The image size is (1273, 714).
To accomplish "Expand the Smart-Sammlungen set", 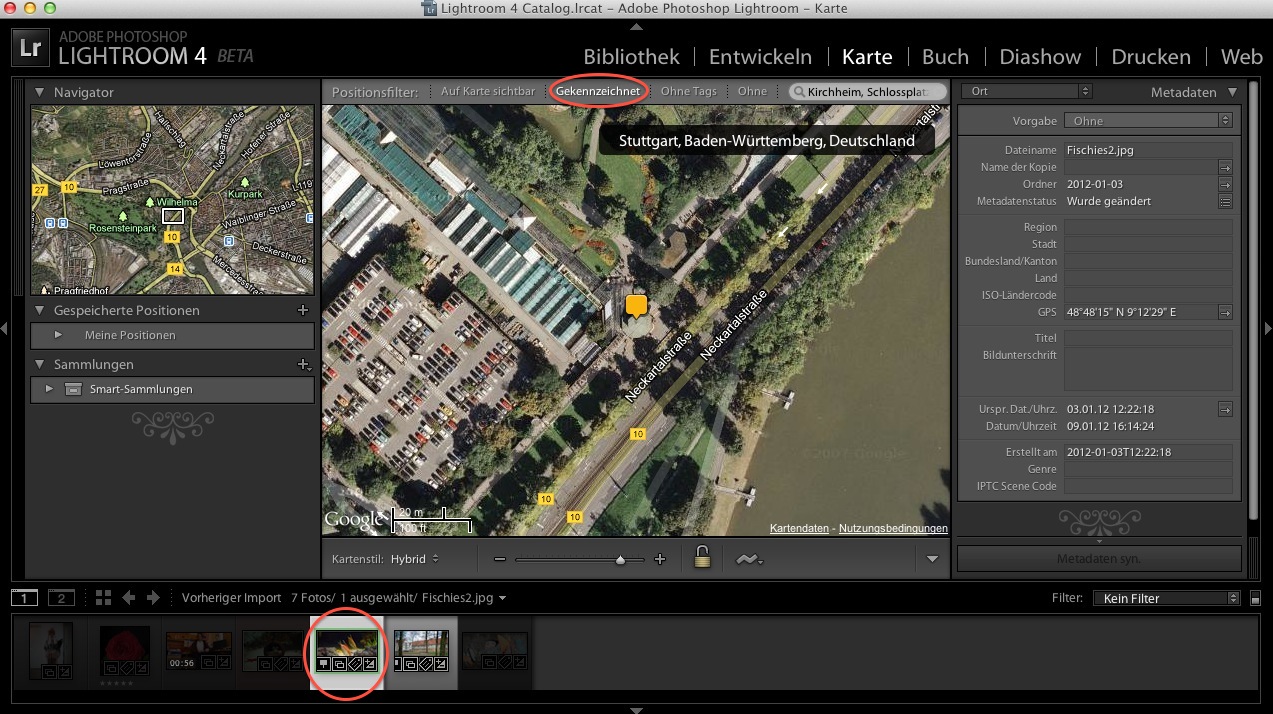I will coord(50,389).
